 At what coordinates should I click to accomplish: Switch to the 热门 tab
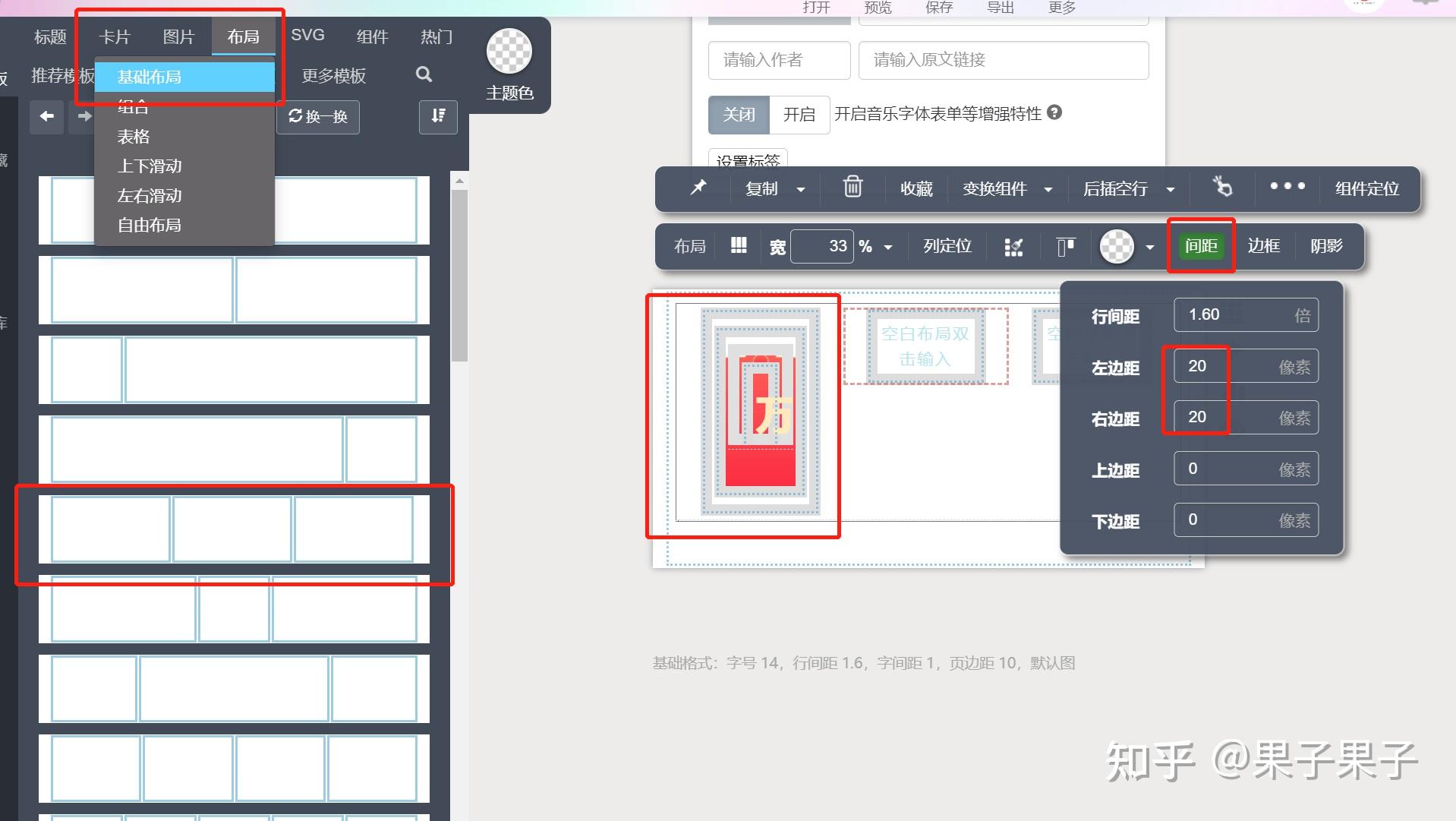coord(436,36)
